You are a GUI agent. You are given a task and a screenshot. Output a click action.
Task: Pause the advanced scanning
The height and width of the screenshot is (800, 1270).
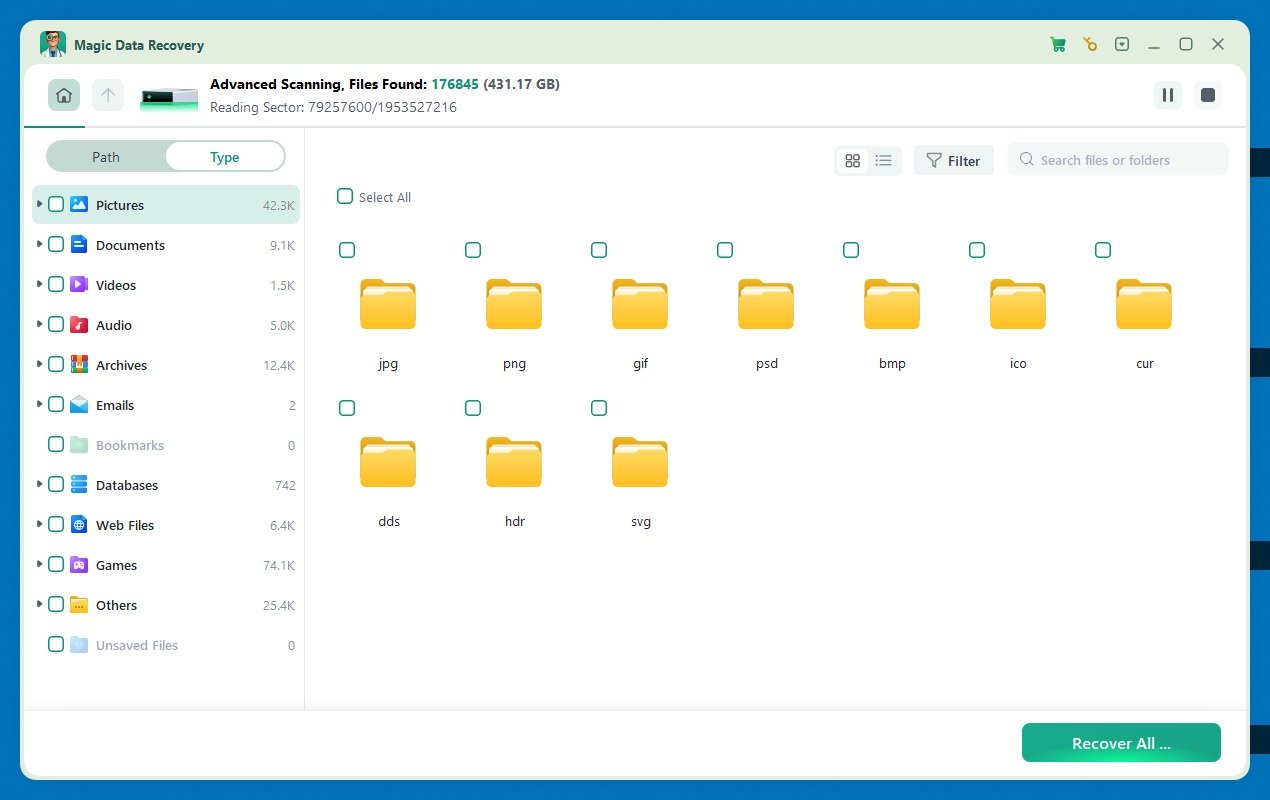click(1167, 95)
